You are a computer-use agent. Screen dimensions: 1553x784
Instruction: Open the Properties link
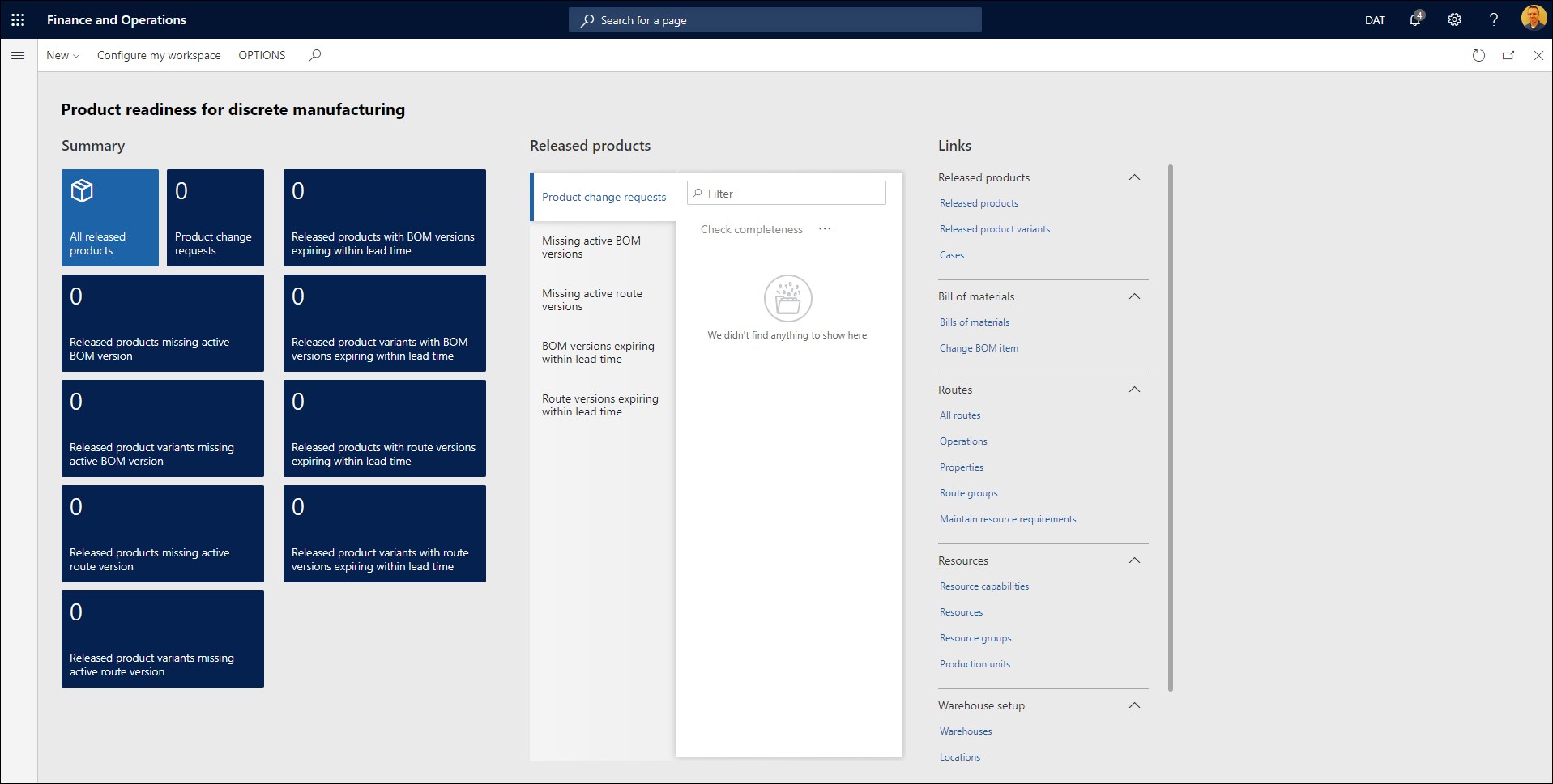click(962, 467)
